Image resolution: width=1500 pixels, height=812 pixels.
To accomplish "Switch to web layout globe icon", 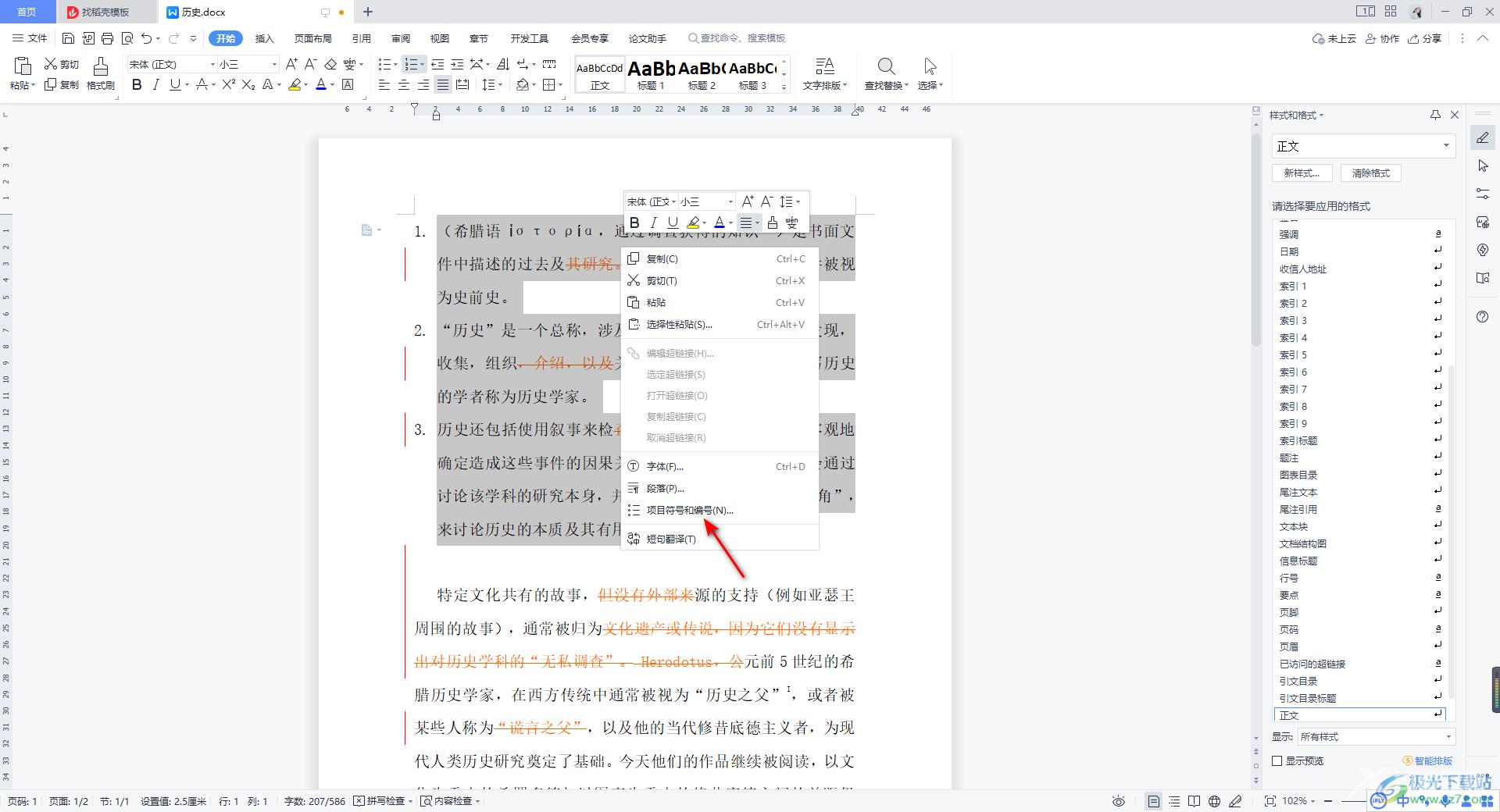I will (1214, 801).
